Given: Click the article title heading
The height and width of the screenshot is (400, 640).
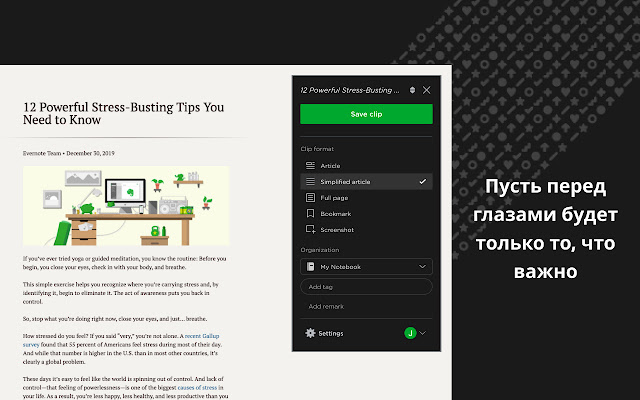Looking at the screenshot, I should pos(123,113).
